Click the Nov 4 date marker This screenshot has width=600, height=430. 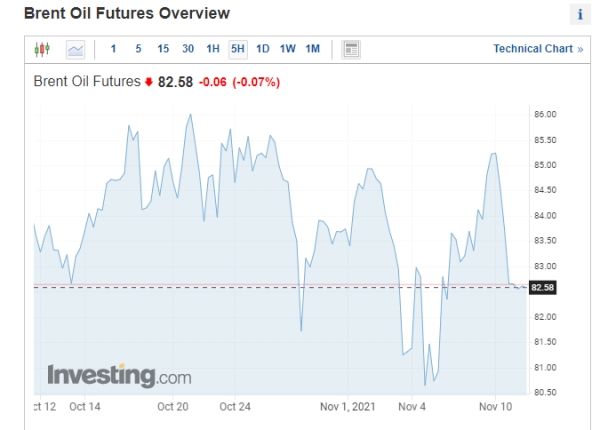coord(412,406)
